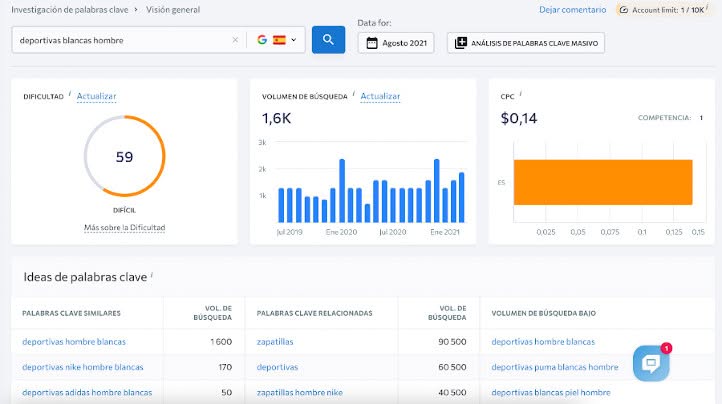
Task: Open the Dificultad info icon
Action: tap(70, 94)
